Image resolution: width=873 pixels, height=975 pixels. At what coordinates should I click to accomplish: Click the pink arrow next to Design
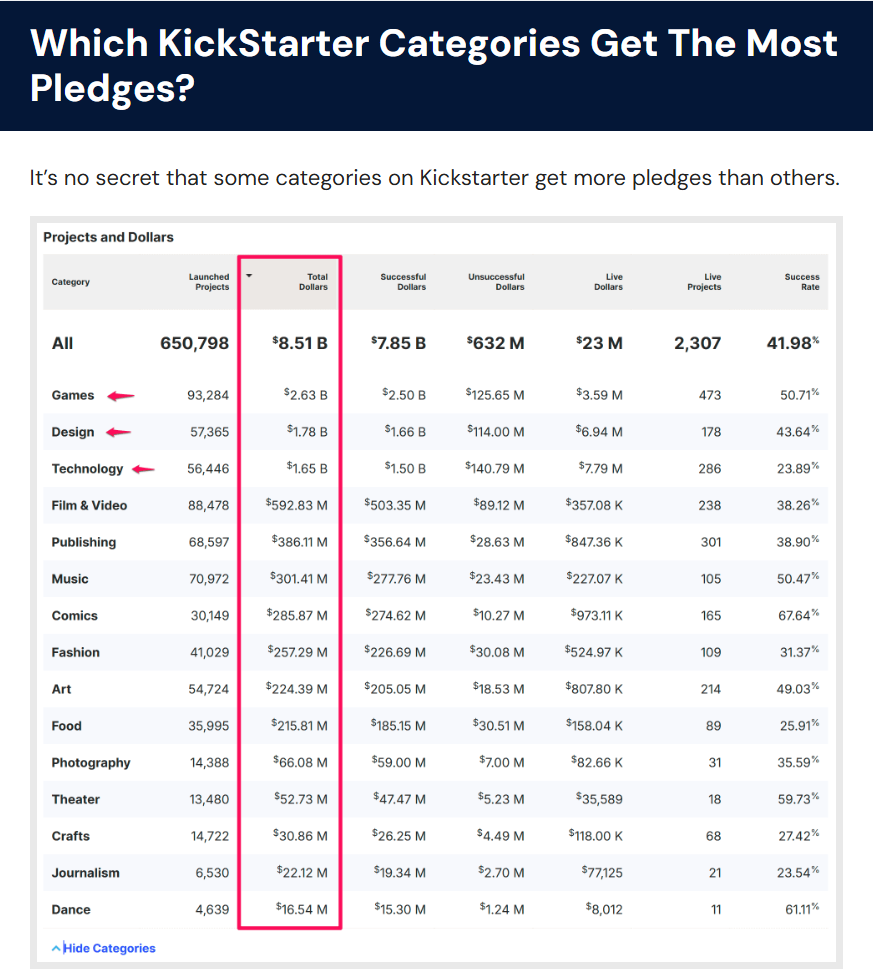click(x=118, y=433)
